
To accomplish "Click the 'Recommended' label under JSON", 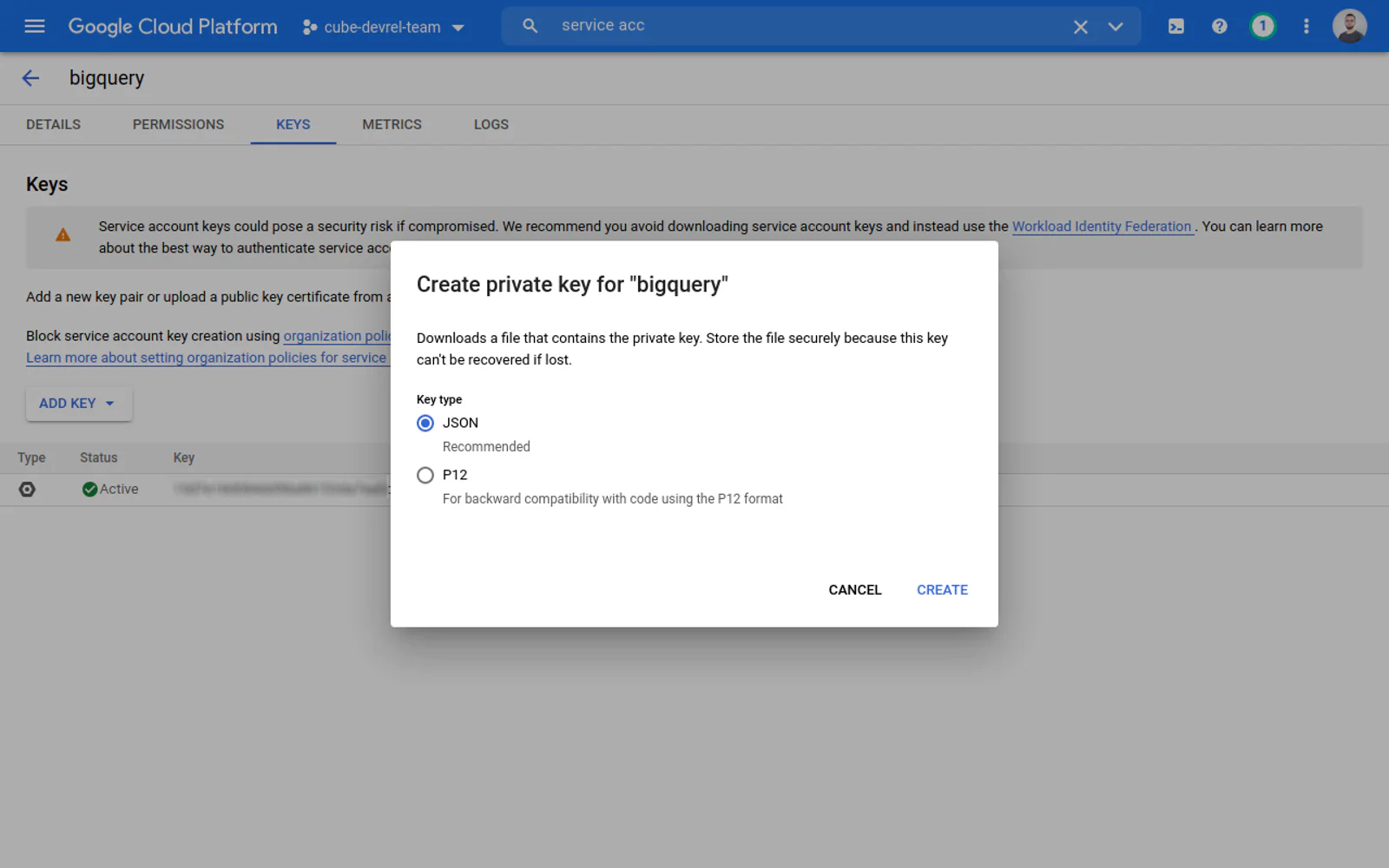I will pyautogui.click(x=486, y=446).
